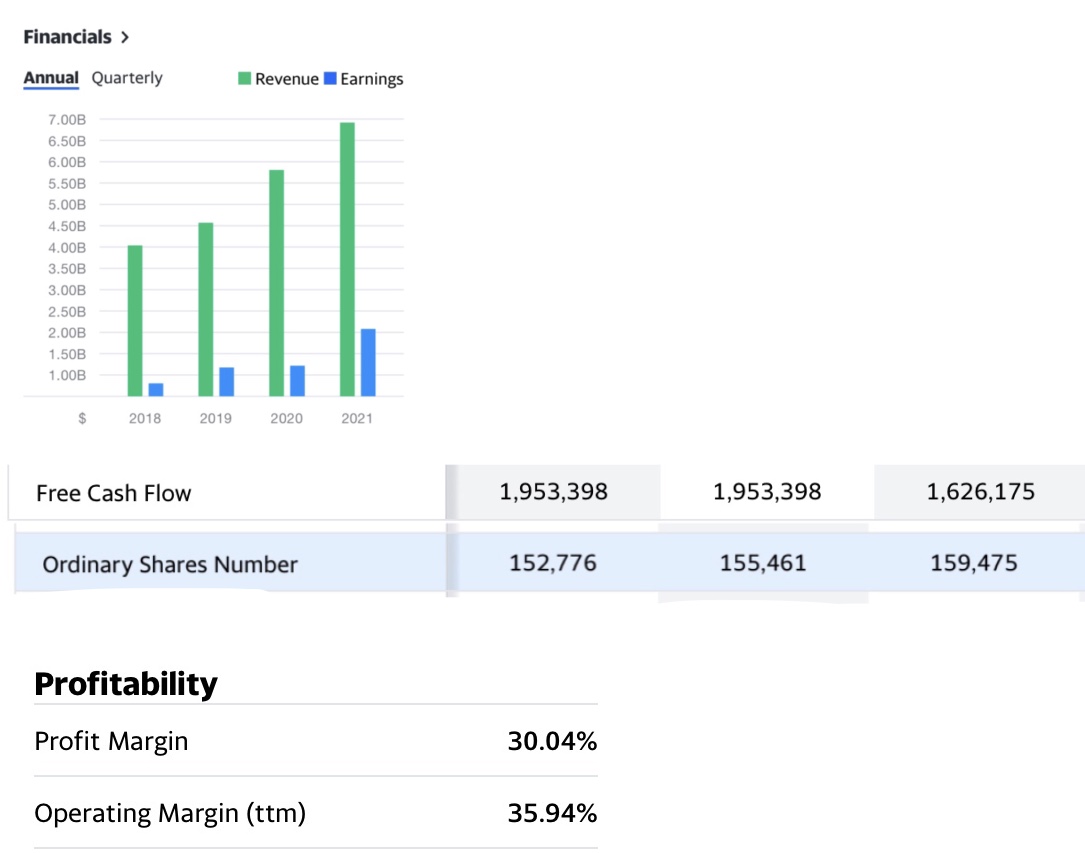1085x853 pixels.
Task: Switch to the Annual tab
Action: (x=50, y=78)
